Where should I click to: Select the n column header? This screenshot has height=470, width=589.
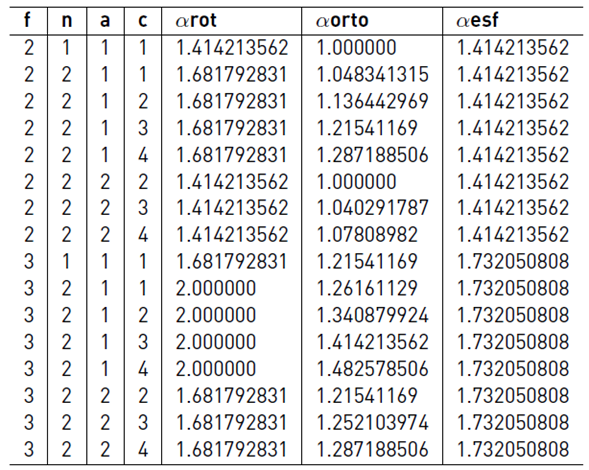66,21
